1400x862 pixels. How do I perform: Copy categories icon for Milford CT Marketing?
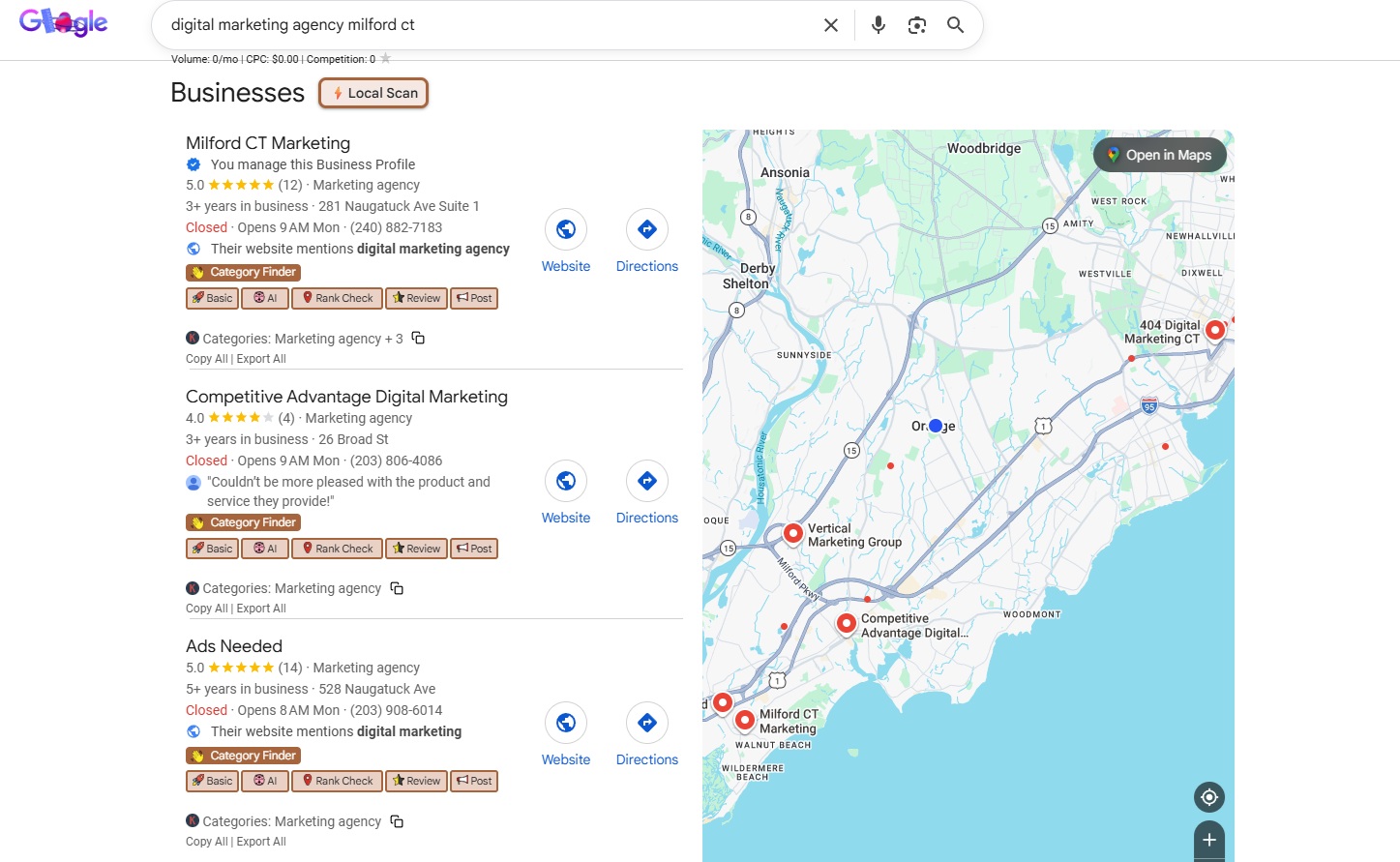418,338
